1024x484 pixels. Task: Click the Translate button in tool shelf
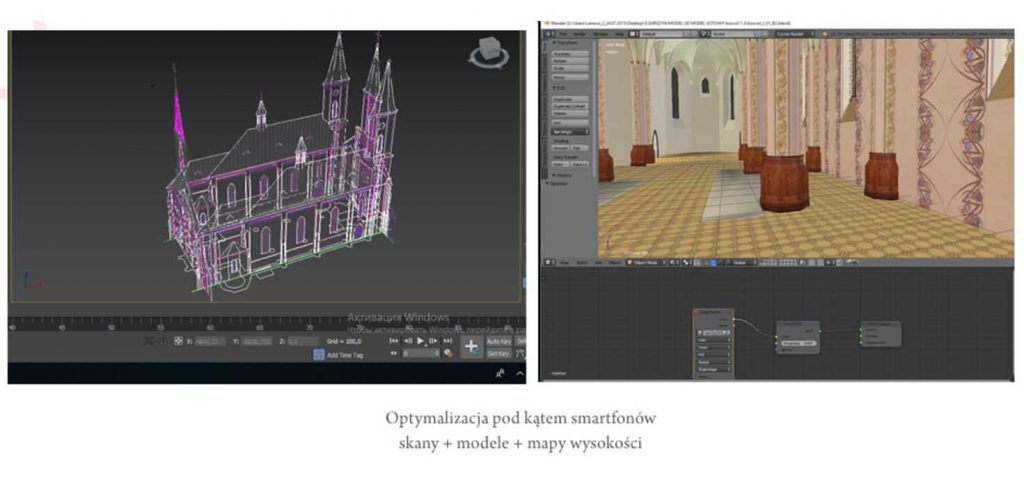569,53
